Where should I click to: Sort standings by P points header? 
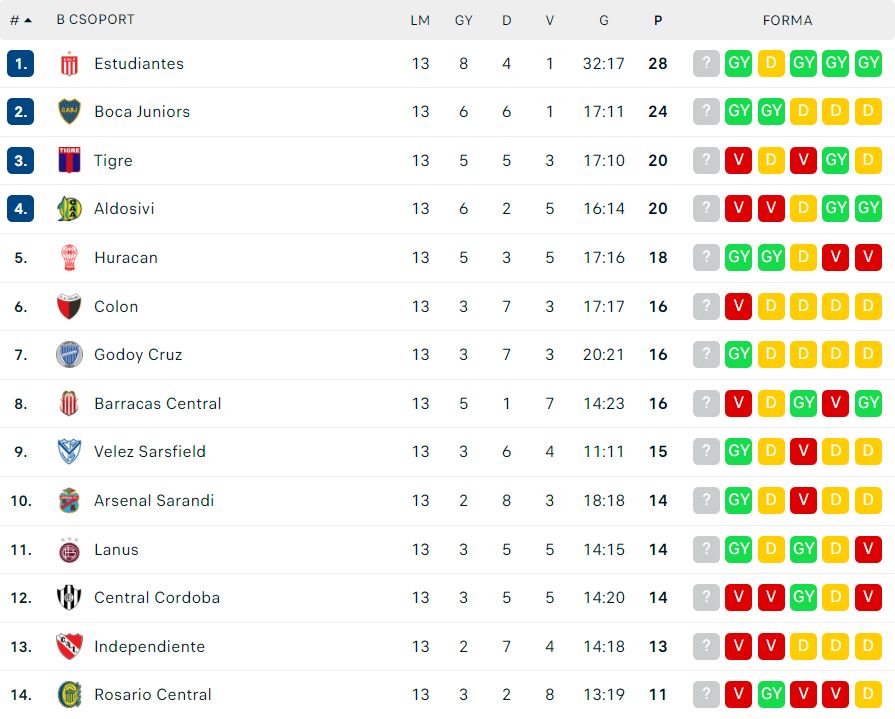pos(658,21)
